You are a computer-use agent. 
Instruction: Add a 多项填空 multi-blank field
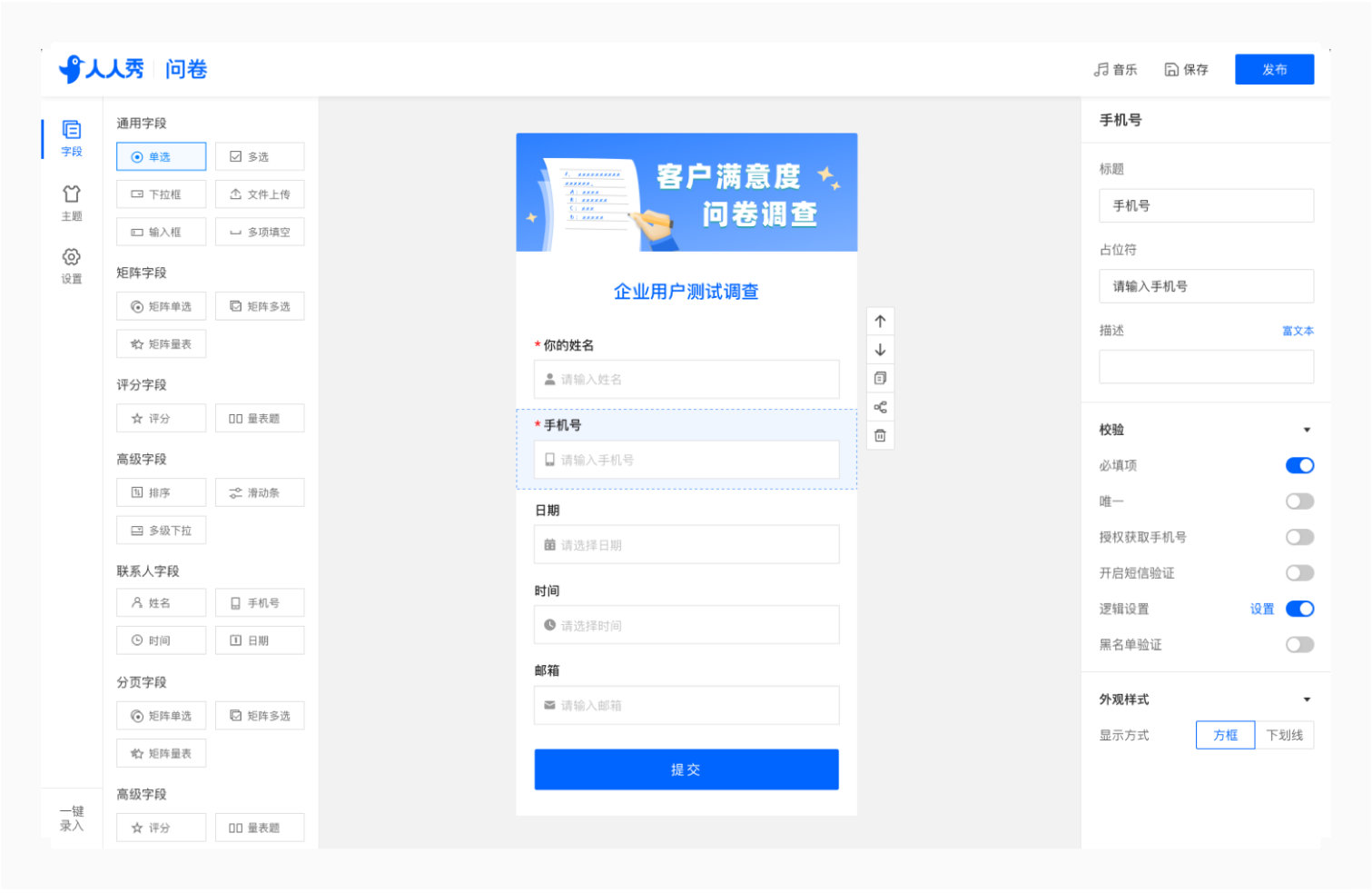tap(260, 232)
